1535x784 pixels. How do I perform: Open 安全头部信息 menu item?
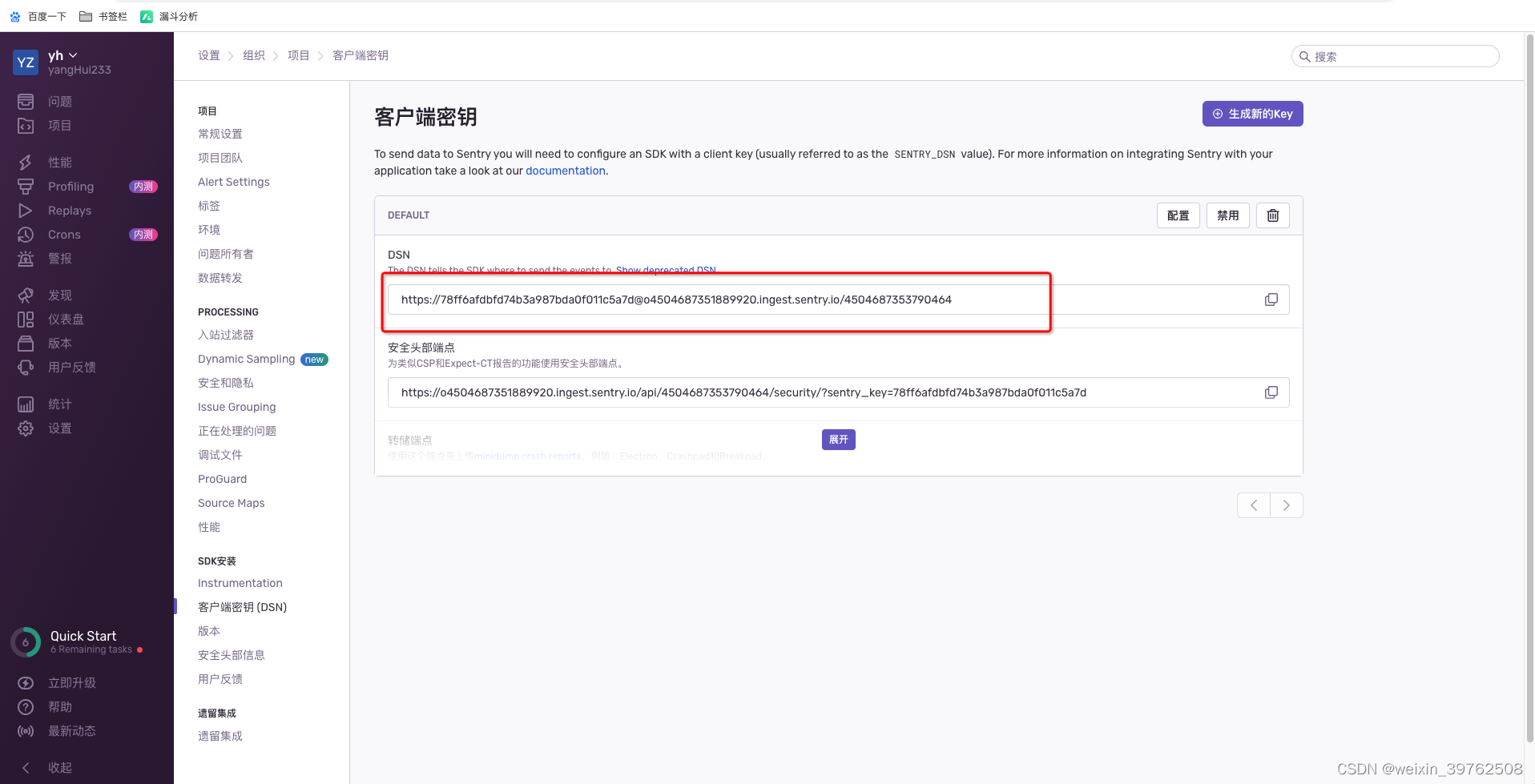232,655
